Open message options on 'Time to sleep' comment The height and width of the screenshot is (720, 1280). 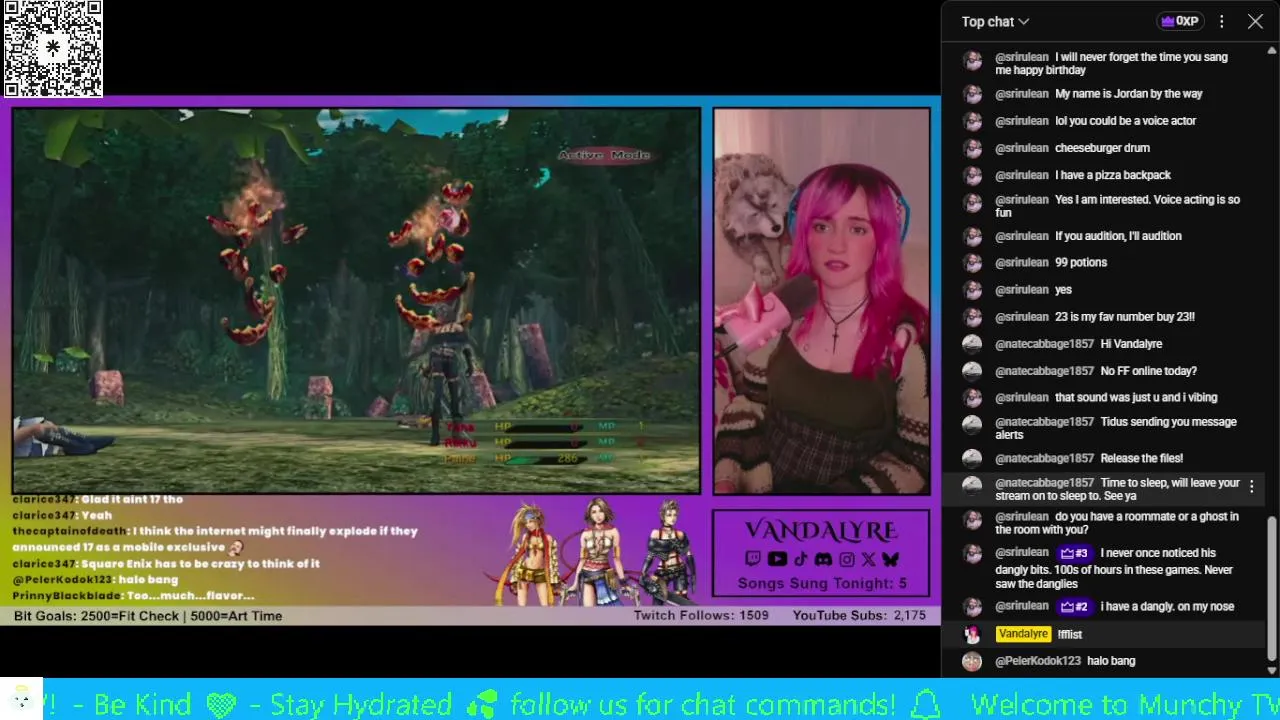[1251, 487]
